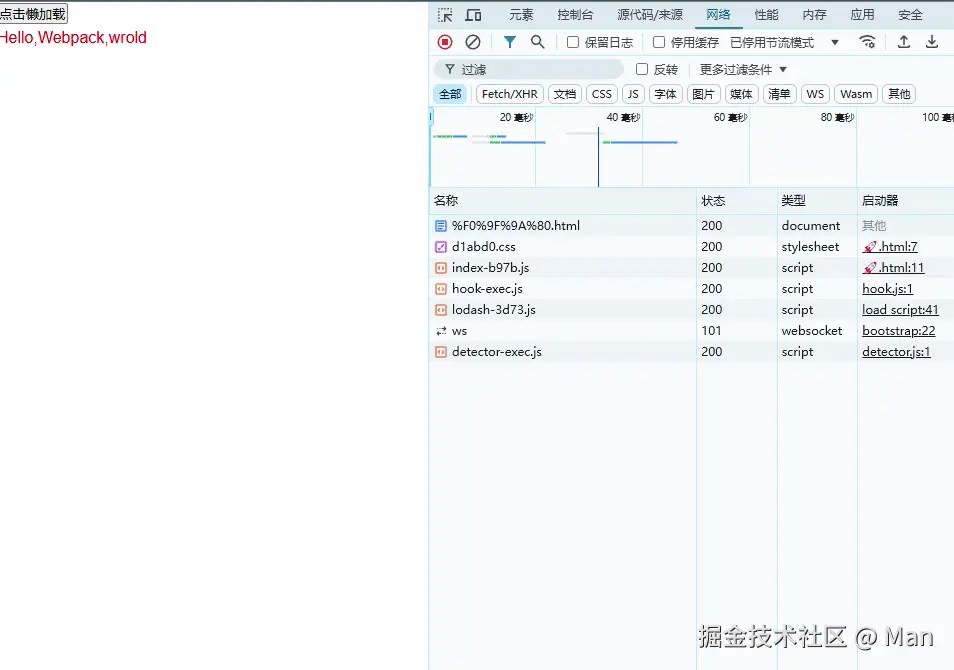Switch to the 安全 tab
954x670 pixels.
[911, 15]
